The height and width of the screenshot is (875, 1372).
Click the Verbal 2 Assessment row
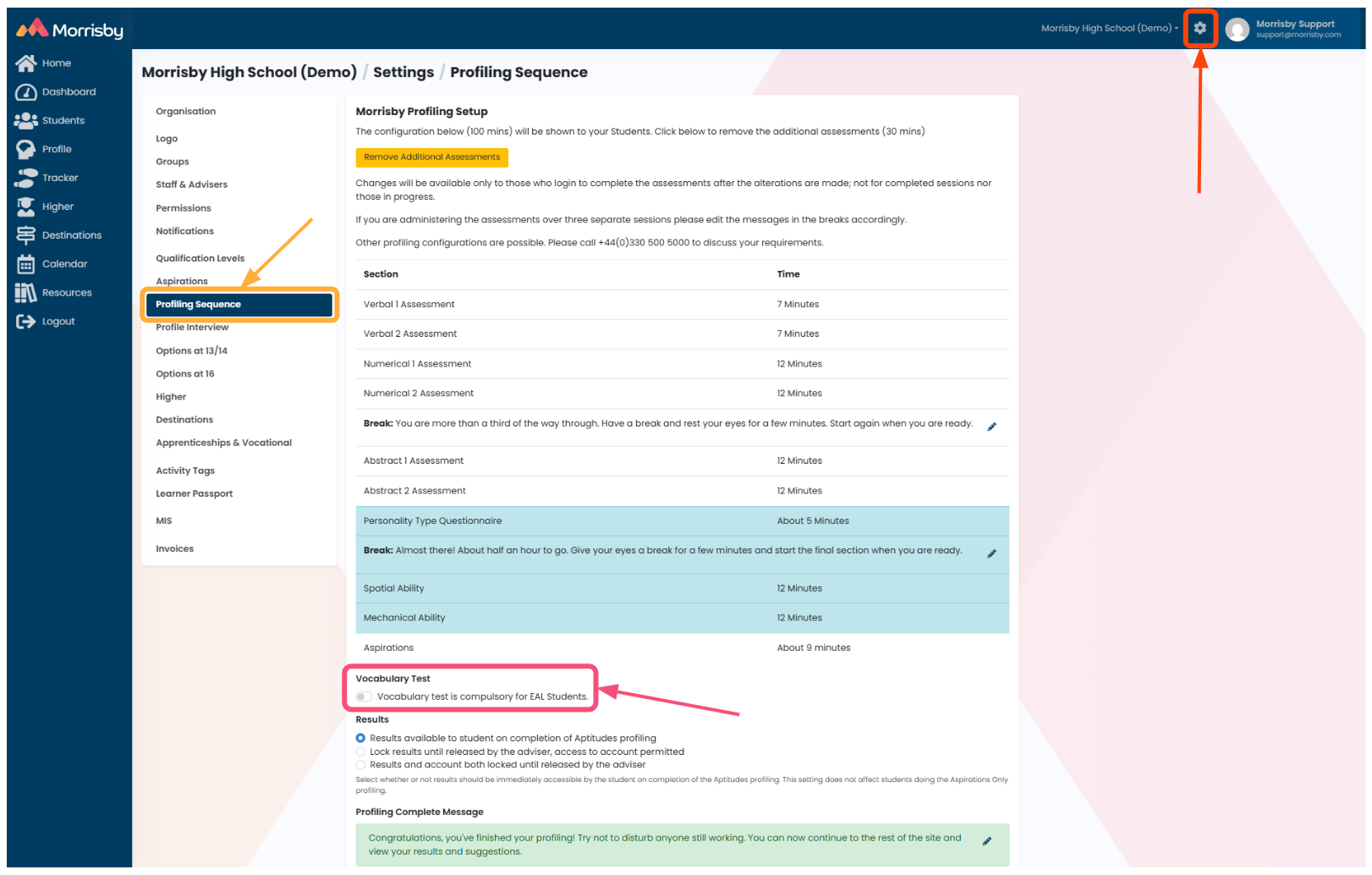point(683,334)
